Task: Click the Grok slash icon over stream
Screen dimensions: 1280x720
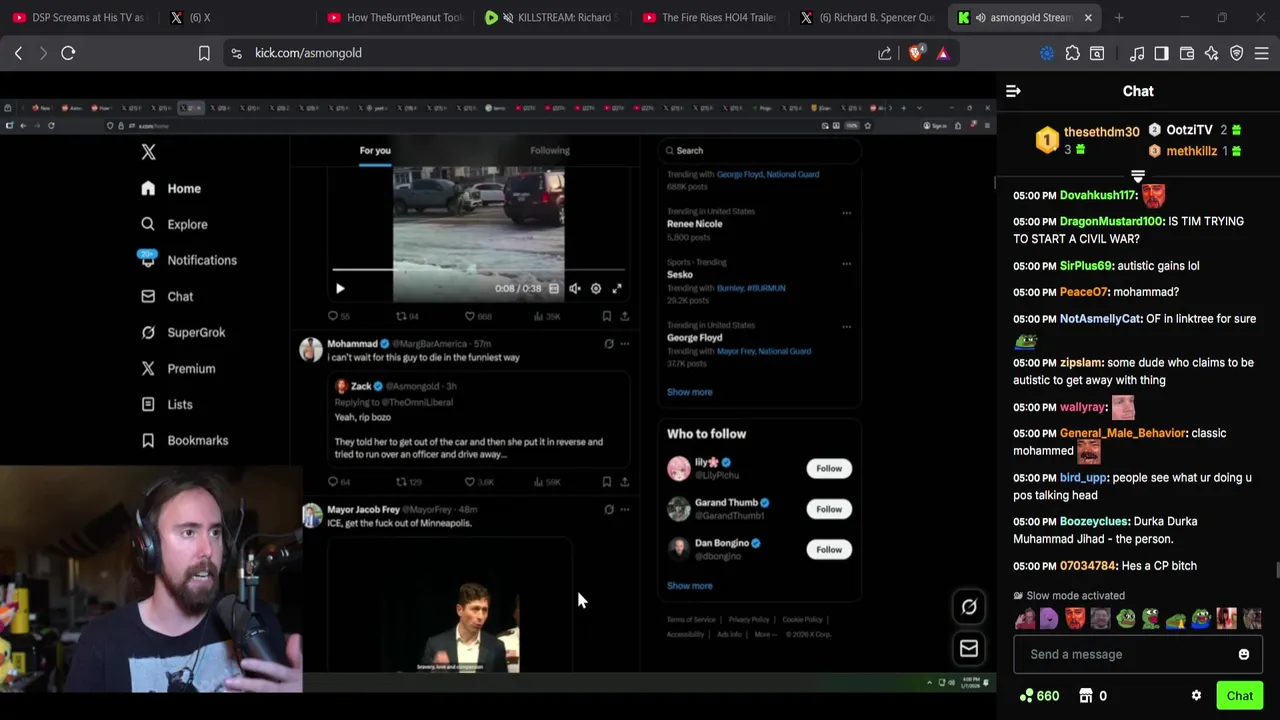Action: pyautogui.click(x=969, y=607)
